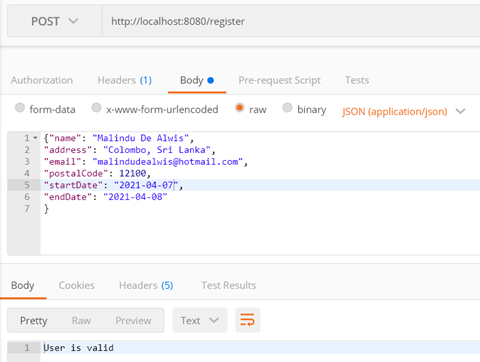Open the POST method dropdown
This screenshot has width=480, height=362.
[55, 21]
